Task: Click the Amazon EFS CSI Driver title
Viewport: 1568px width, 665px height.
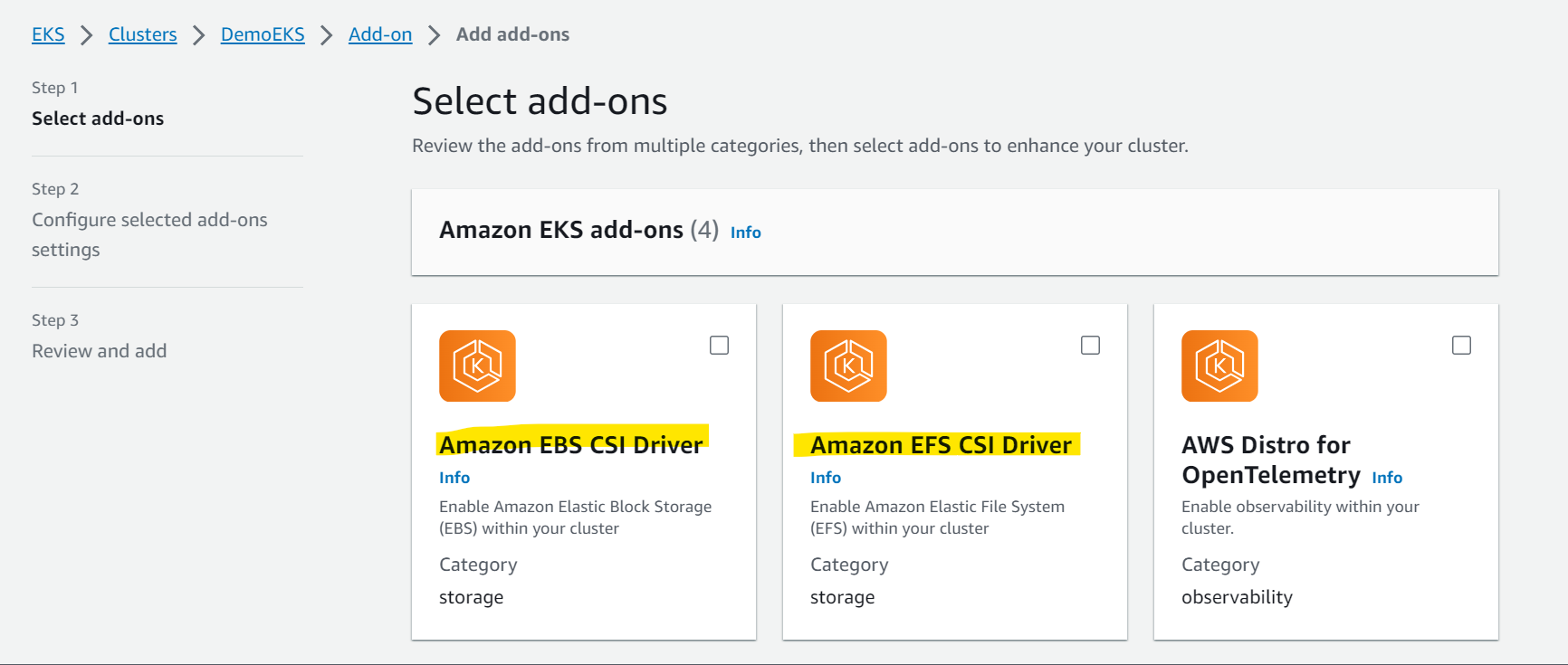Action: 941,444
